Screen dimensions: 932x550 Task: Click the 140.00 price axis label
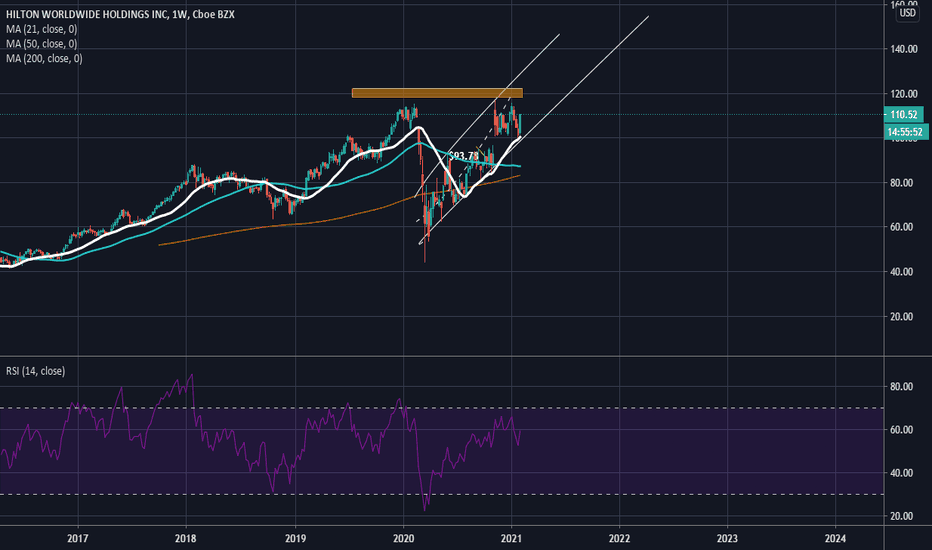click(903, 49)
